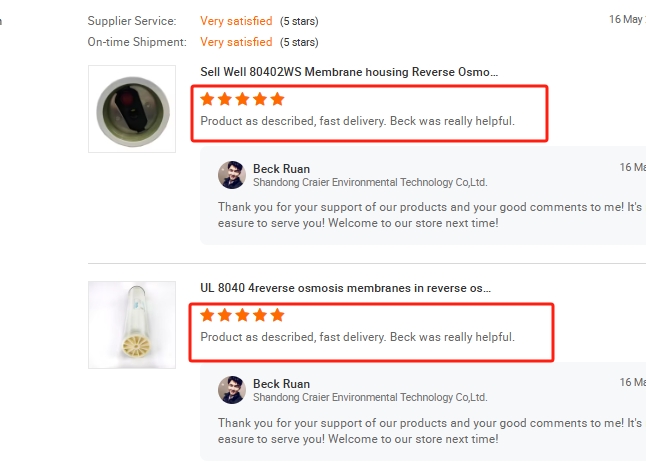Viewport: 646px width, 476px height.
Task: Click the Supplier Service "Very satisfied" rating
Action: [236, 21]
